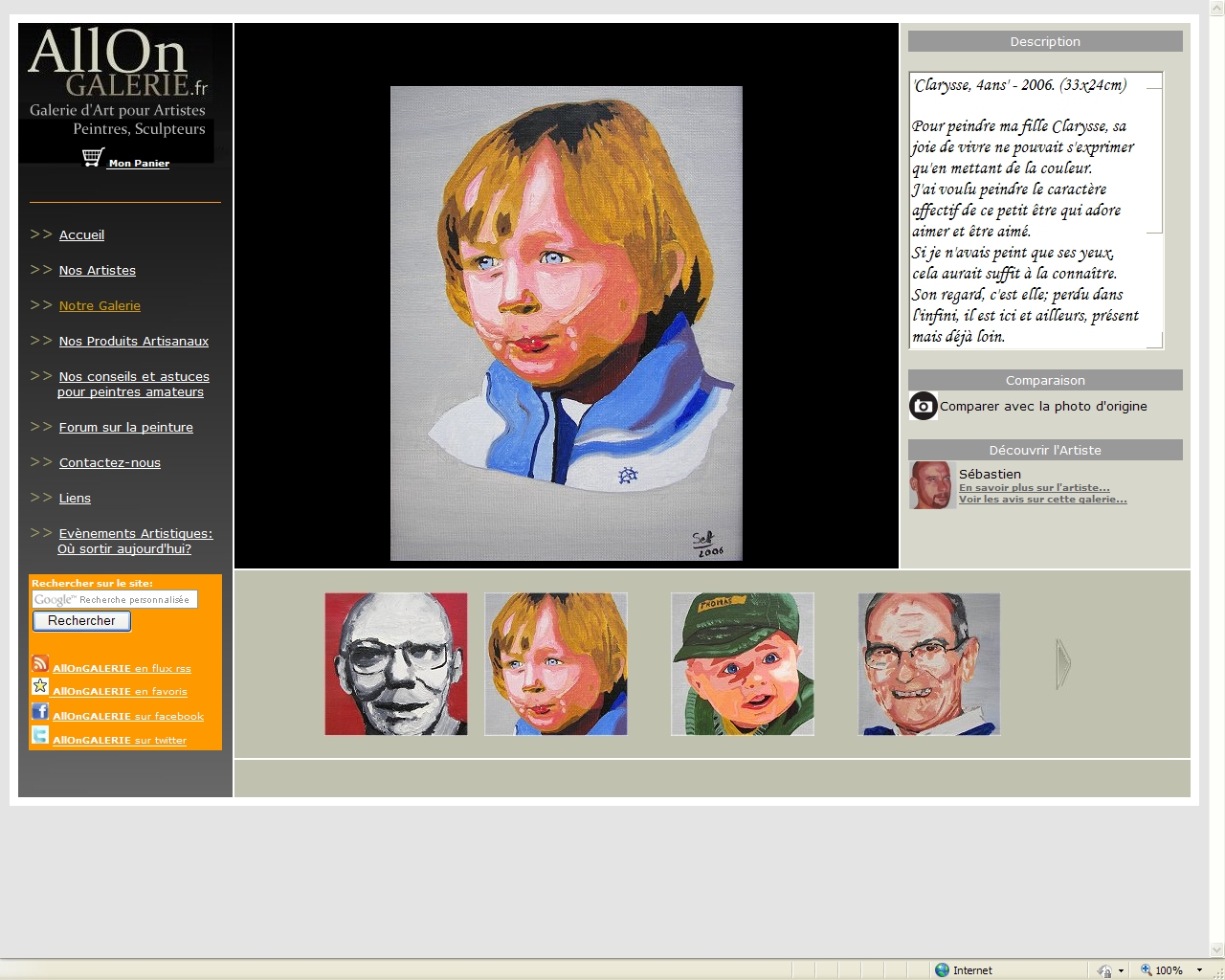The height and width of the screenshot is (980, 1225).
Task: Select the baby with green cap thumbnail
Action: click(743, 664)
